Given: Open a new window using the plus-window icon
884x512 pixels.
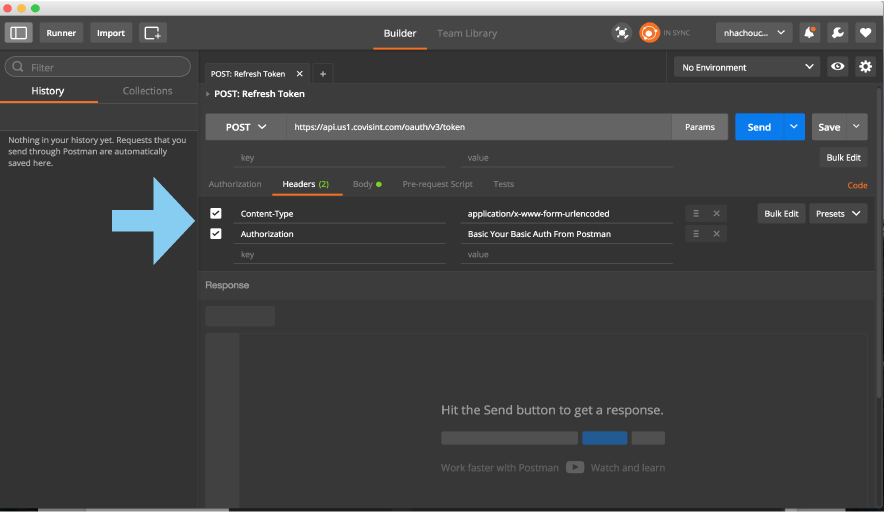Looking at the screenshot, I should point(153,33).
